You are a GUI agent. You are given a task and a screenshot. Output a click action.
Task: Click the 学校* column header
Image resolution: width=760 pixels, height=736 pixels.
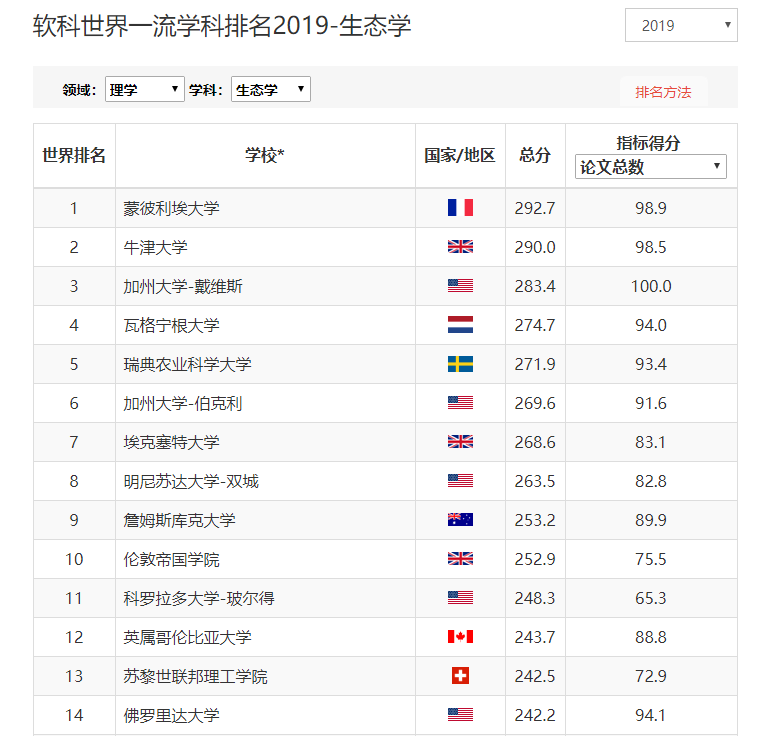click(265, 155)
